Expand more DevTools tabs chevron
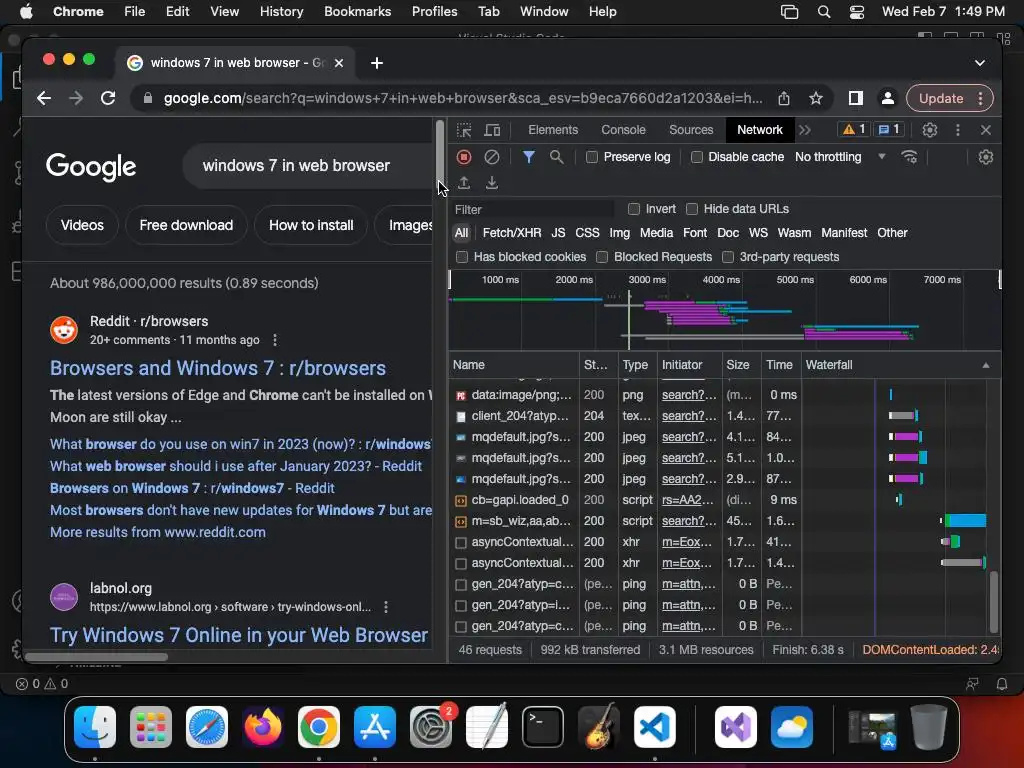 pyautogui.click(x=805, y=130)
